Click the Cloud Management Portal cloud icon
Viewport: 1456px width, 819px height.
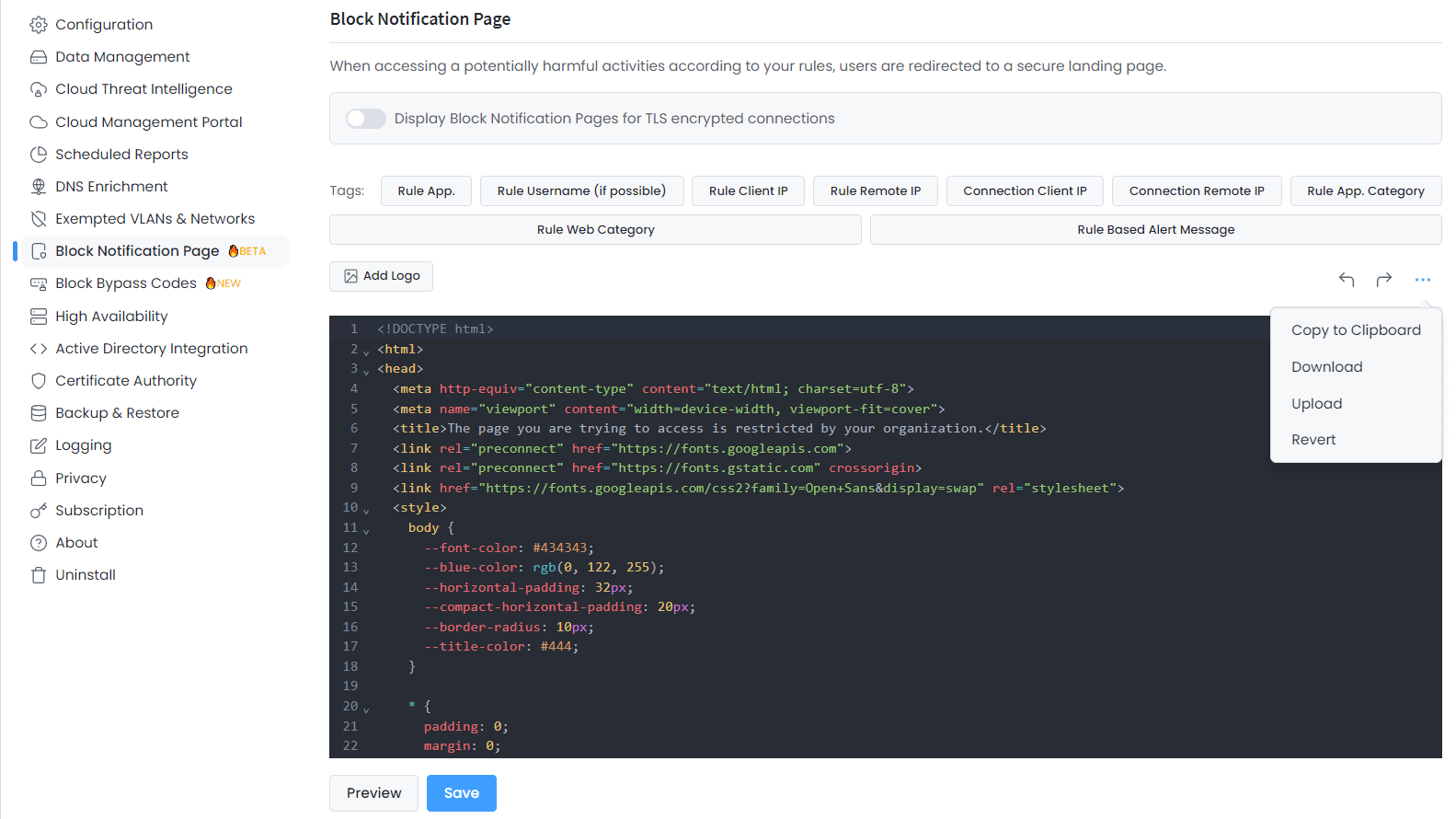point(39,122)
